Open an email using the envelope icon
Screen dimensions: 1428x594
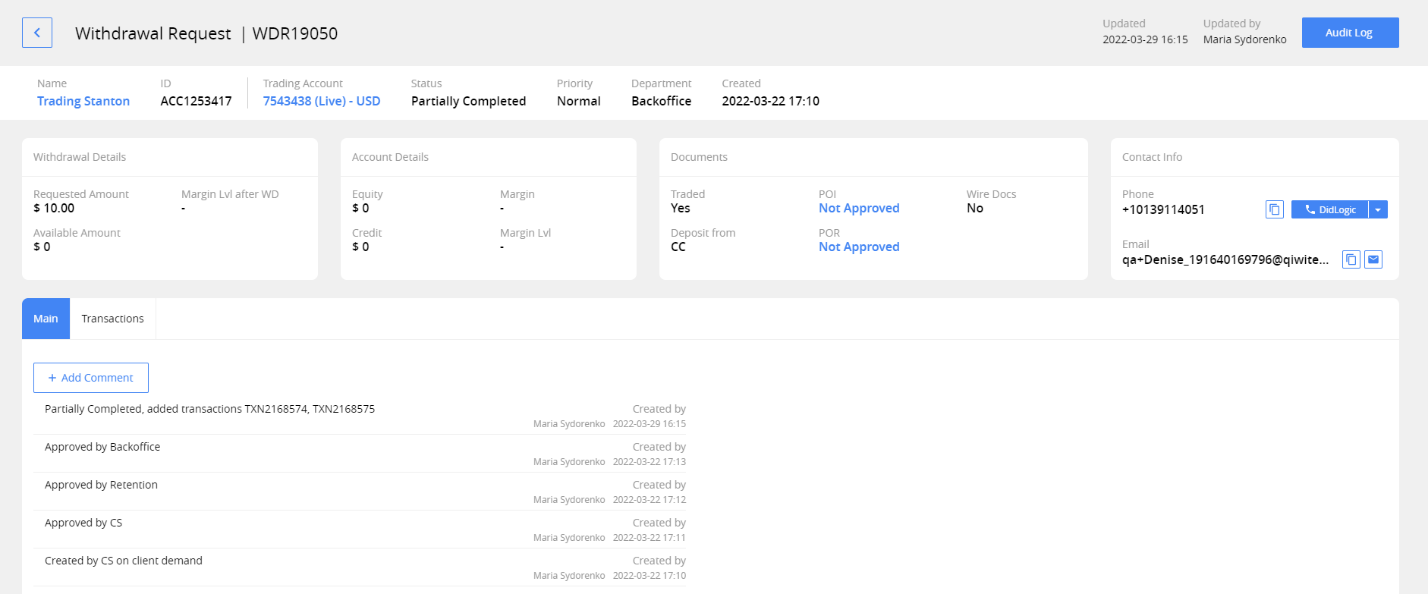coord(1373,259)
